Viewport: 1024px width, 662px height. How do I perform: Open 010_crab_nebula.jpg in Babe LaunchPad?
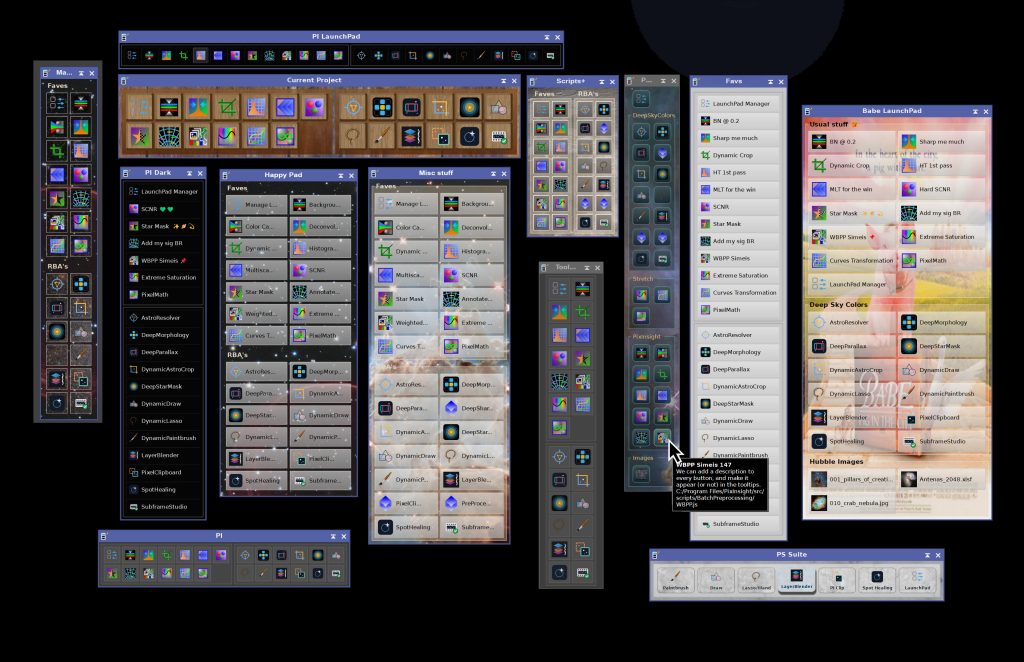852,503
